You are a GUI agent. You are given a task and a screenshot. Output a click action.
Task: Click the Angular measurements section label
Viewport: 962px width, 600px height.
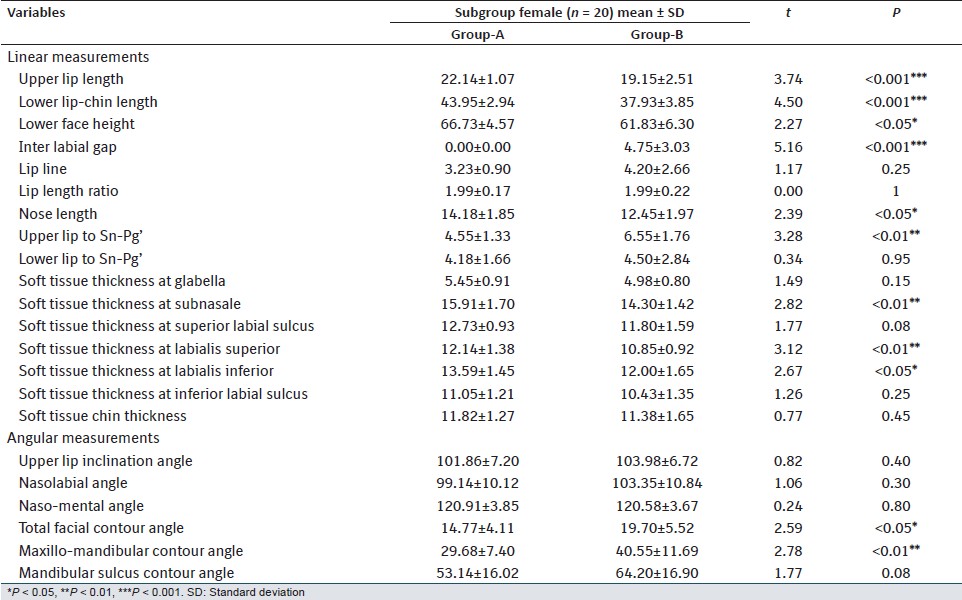pos(85,438)
